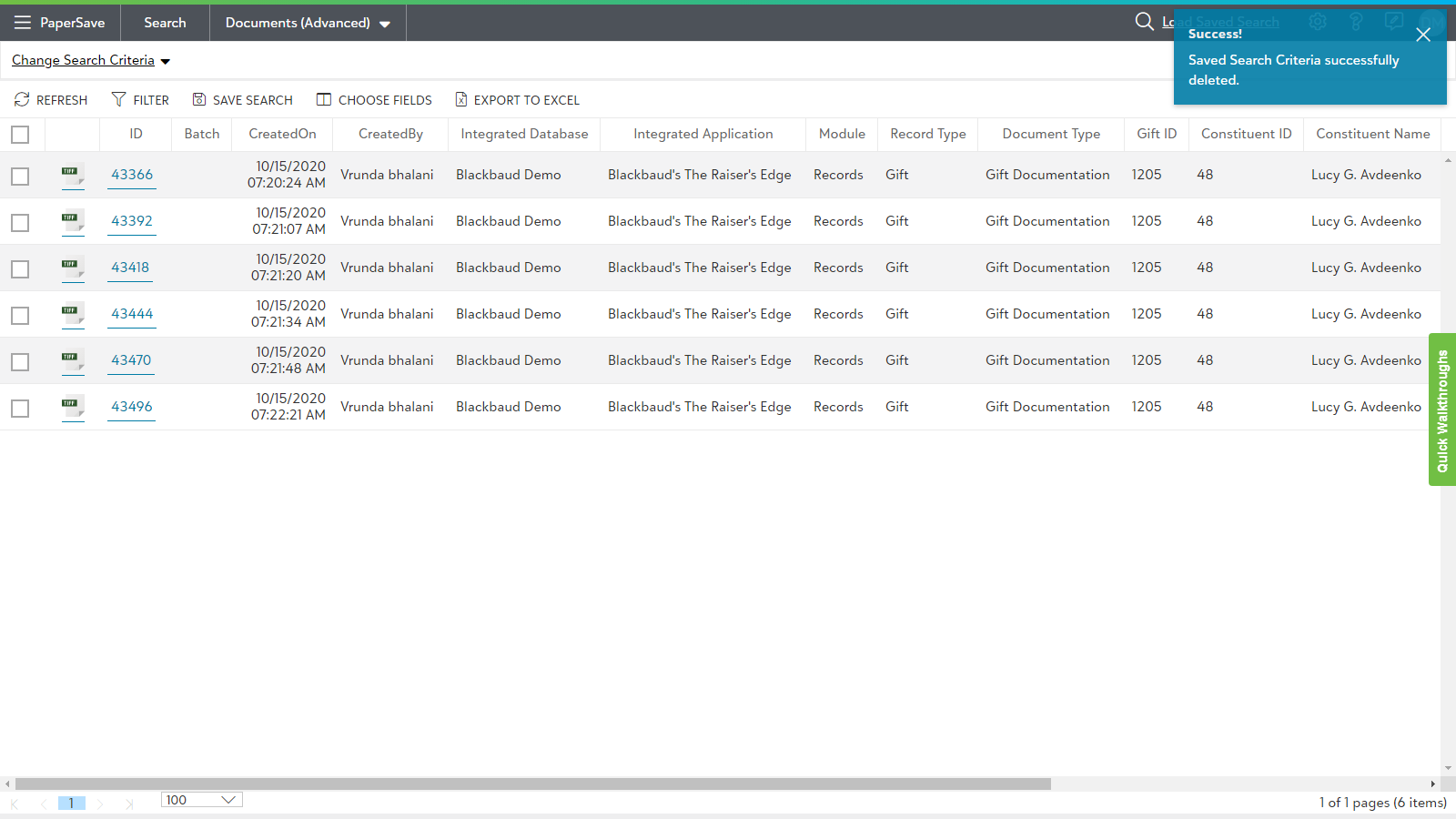Click the Save Search disk icon
This screenshot has width=1456, height=819.
coord(199,100)
